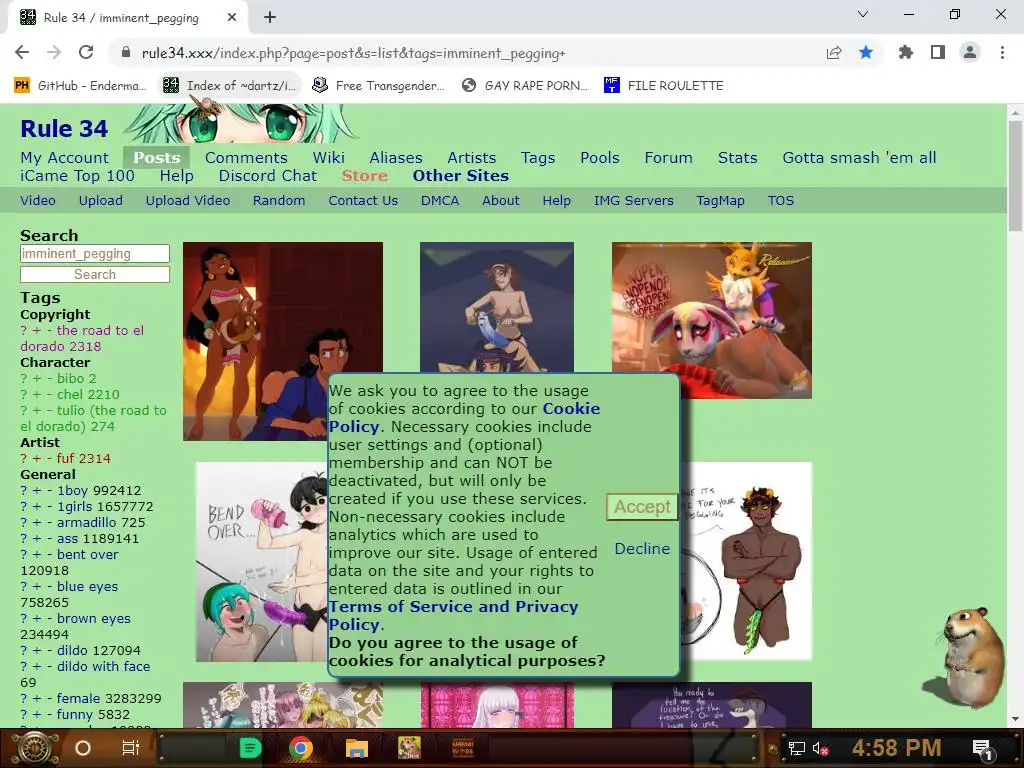The width and height of the screenshot is (1024, 768).
Task: Open Terms of Service and Privacy Policy link
Action: tap(453, 615)
